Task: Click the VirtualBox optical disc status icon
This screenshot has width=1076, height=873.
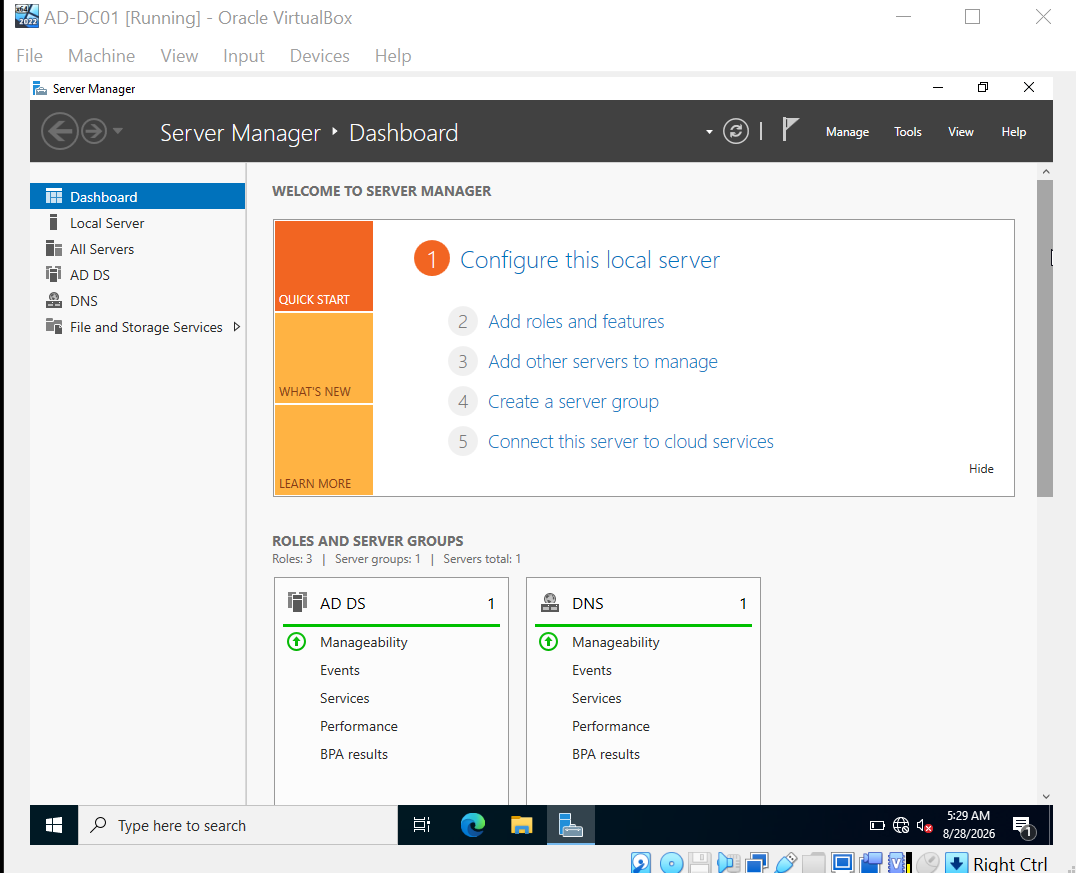Action: coord(671,863)
